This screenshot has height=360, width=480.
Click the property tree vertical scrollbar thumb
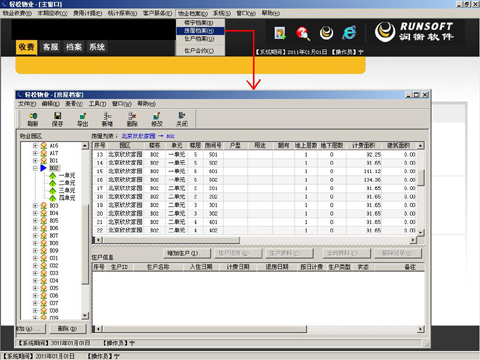pyautogui.click(x=85, y=243)
